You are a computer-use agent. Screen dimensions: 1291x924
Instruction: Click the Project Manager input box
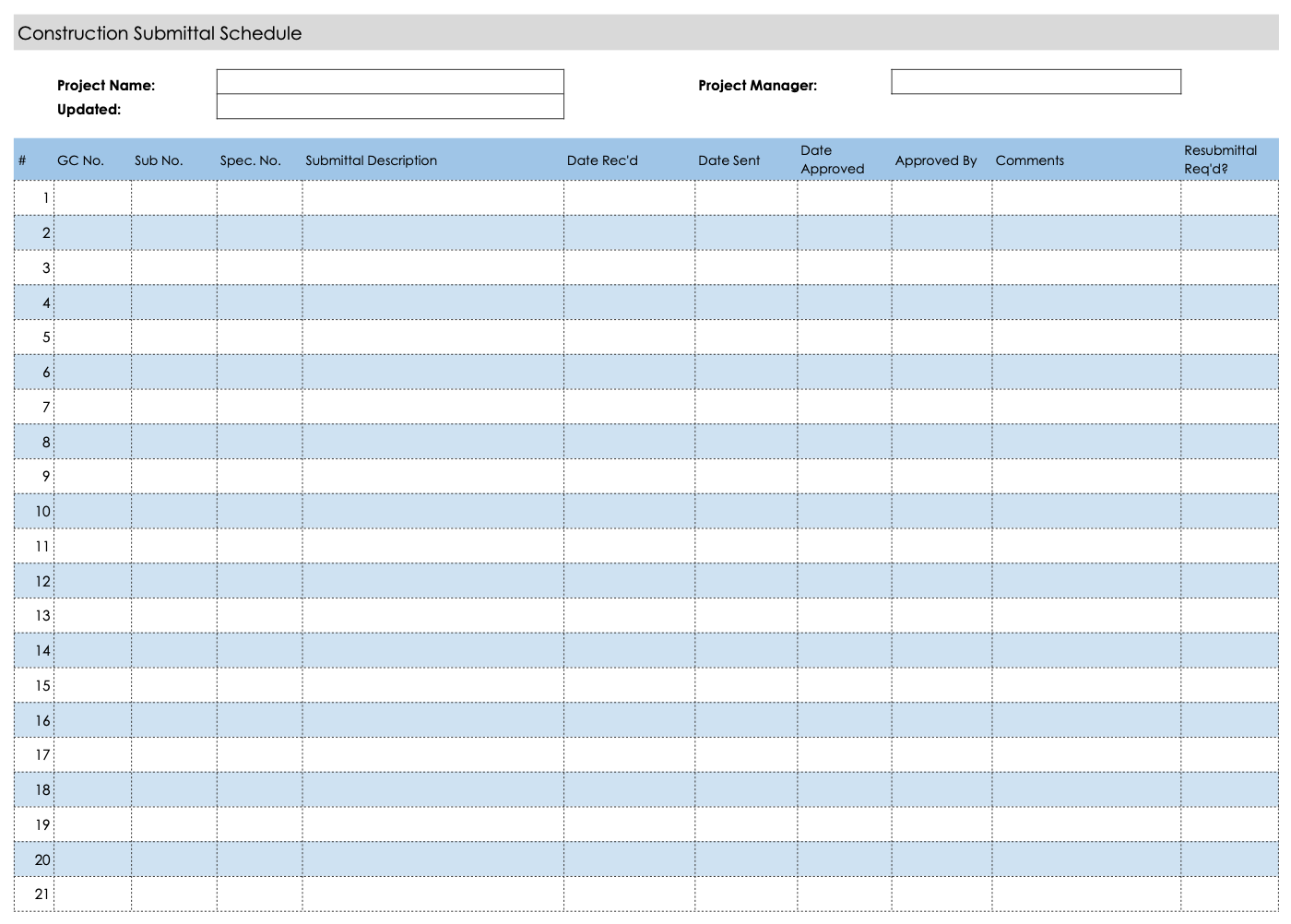click(x=1035, y=82)
